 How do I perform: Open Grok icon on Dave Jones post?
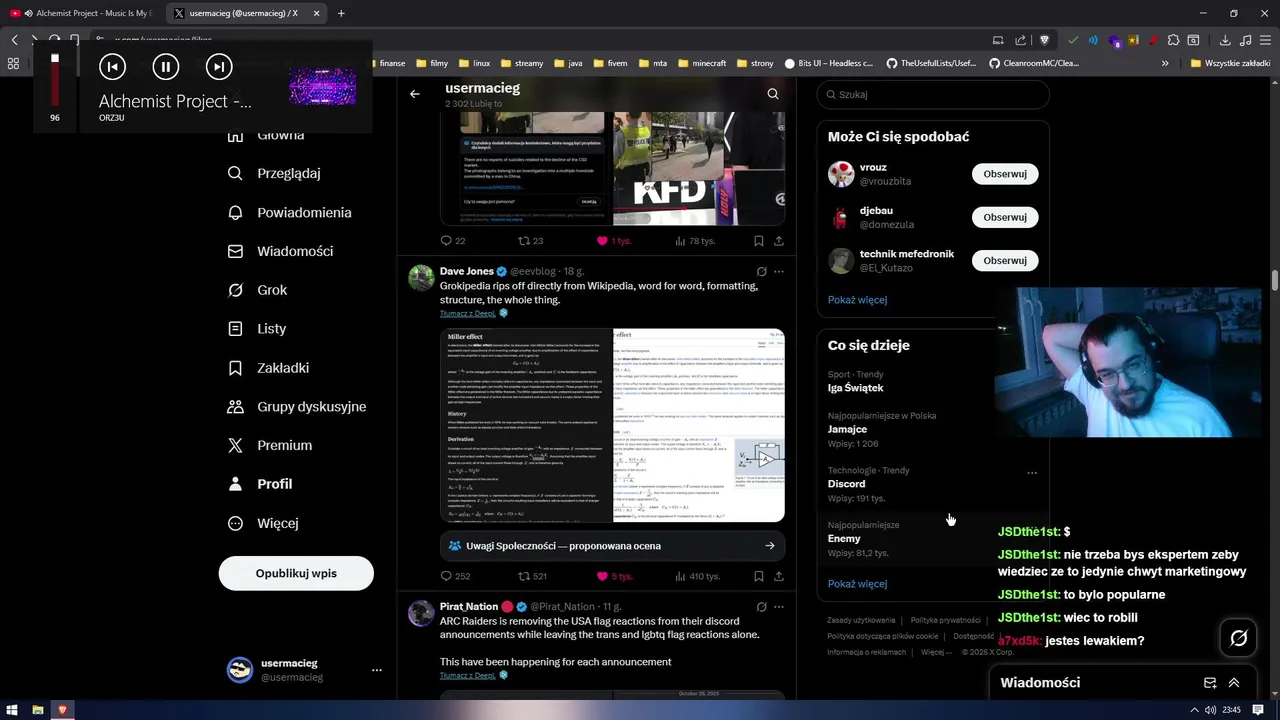pos(761,271)
